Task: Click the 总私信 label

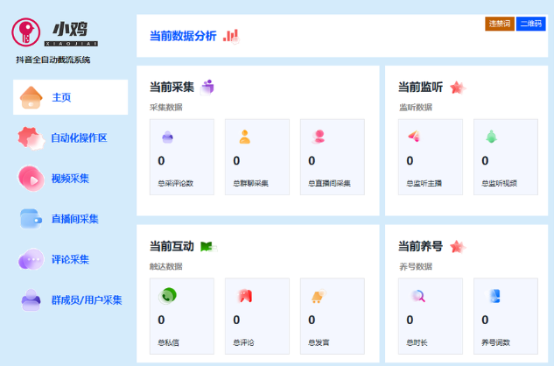Action: 169,343
